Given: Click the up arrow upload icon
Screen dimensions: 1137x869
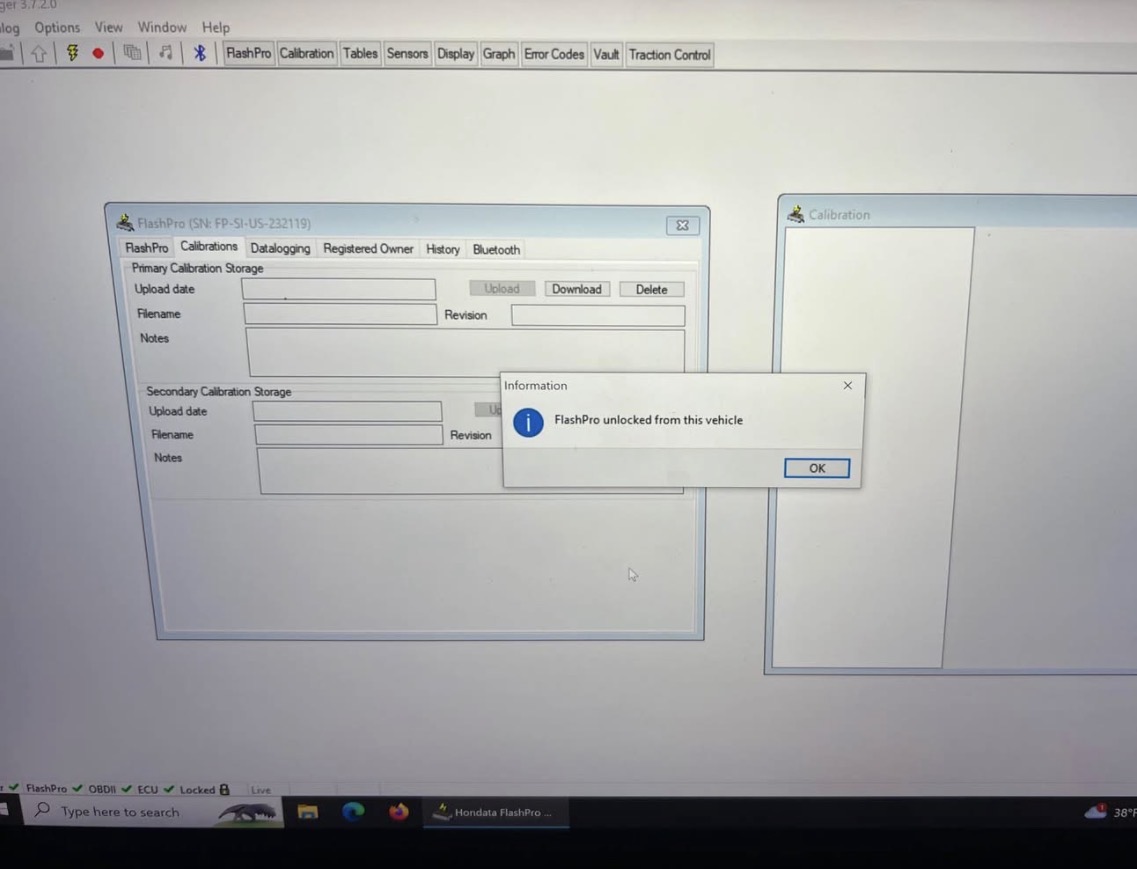Looking at the screenshot, I should point(39,54).
